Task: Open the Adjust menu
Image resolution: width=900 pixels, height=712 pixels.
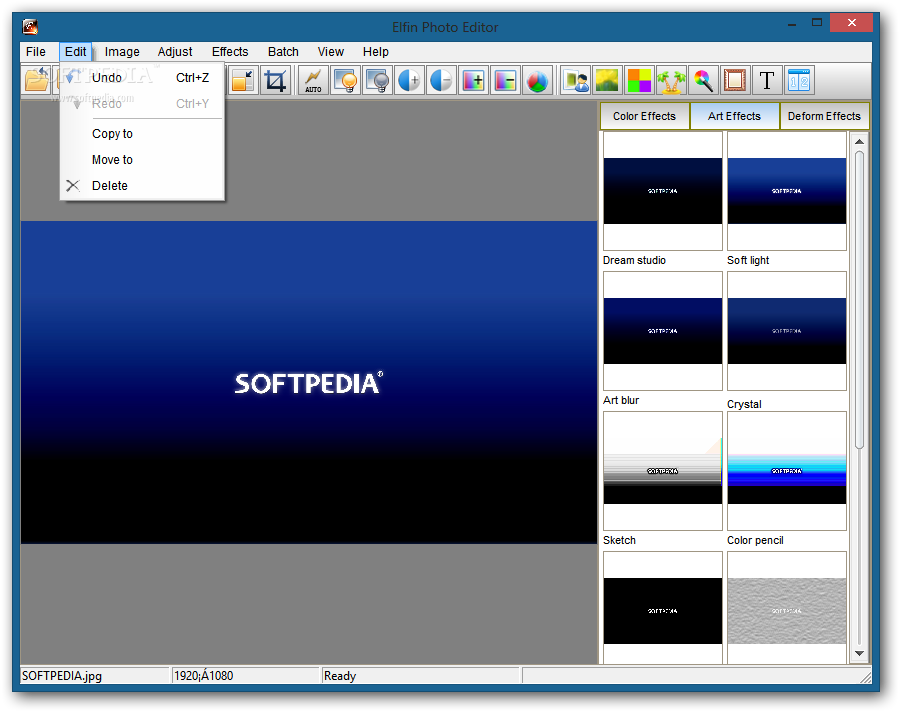Action: click(x=175, y=52)
